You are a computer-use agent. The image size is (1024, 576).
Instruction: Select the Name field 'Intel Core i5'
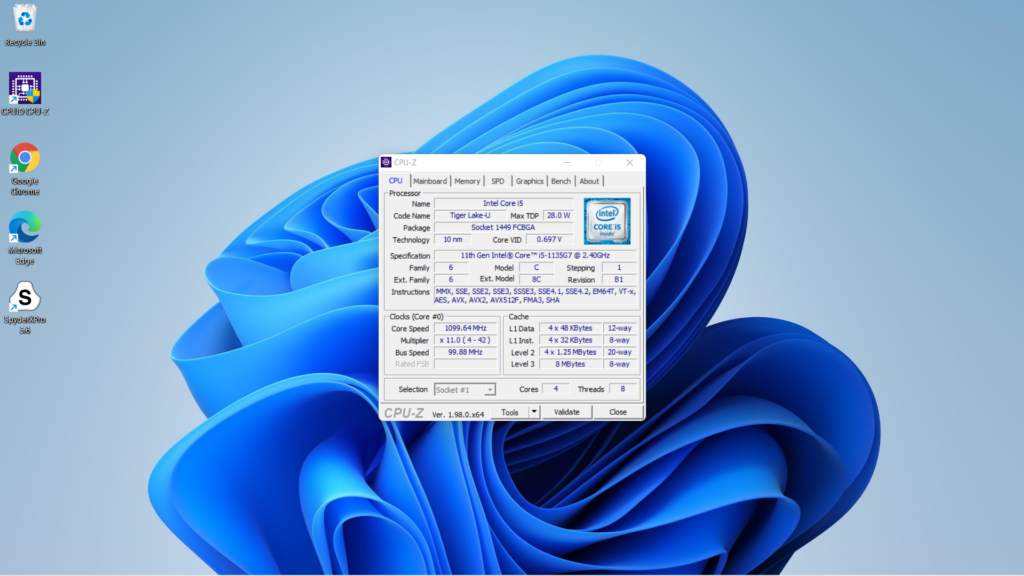[x=503, y=204]
